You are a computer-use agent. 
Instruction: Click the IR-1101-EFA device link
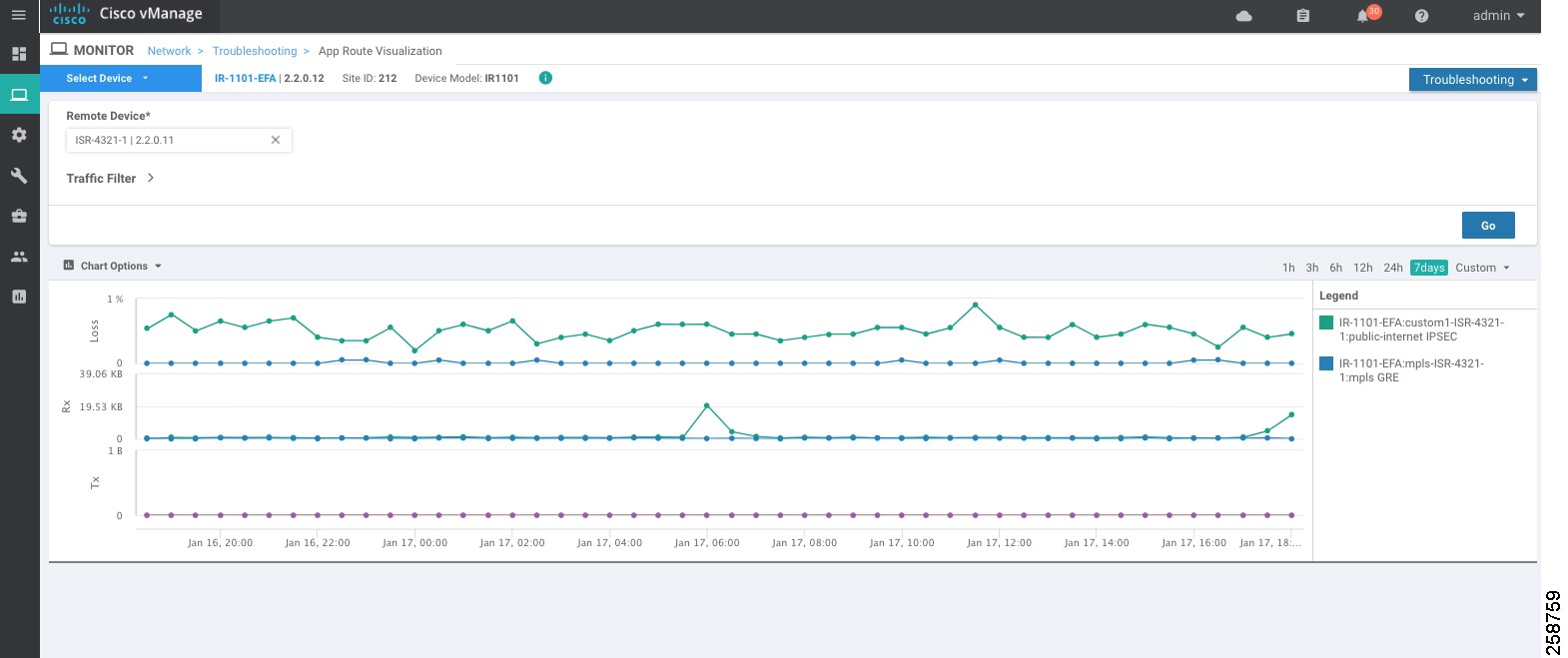pyautogui.click(x=245, y=78)
